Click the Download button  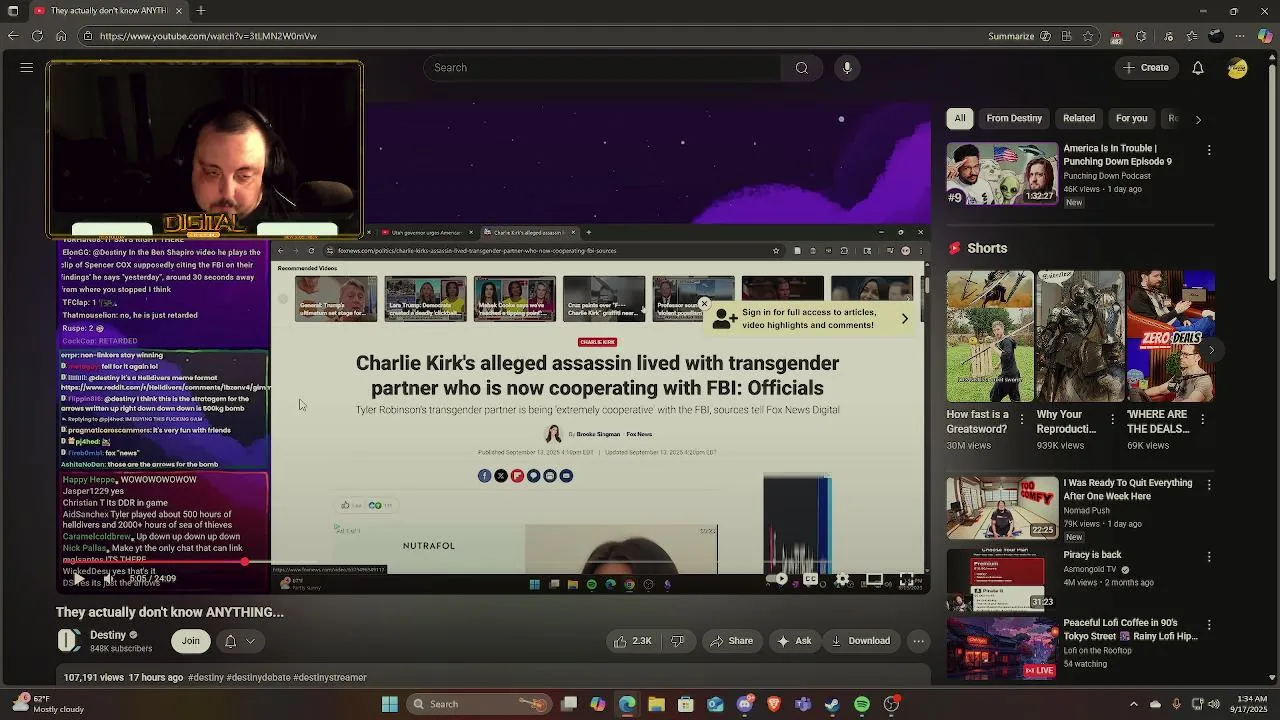point(860,641)
